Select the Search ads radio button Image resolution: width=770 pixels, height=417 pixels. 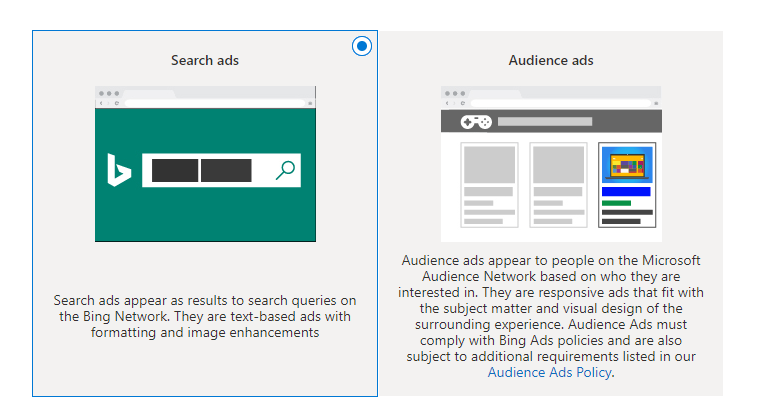362,46
